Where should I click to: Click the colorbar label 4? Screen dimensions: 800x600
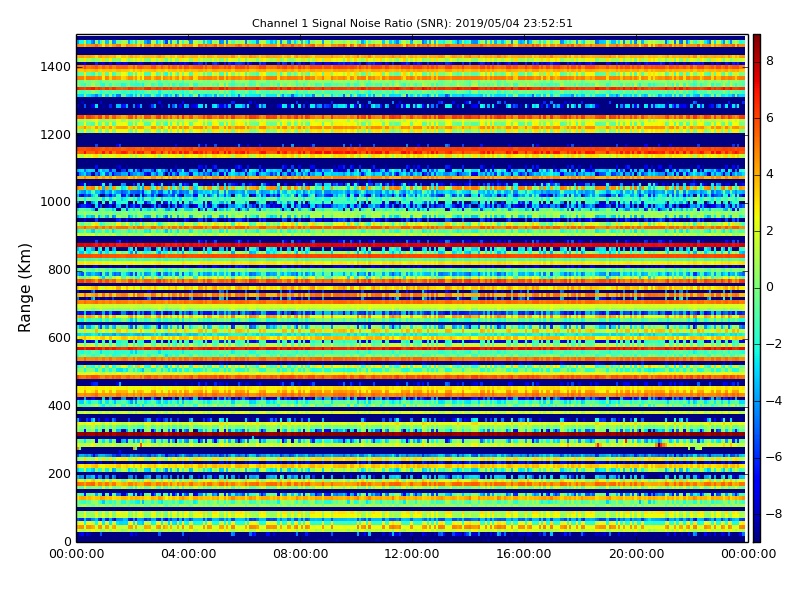(x=770, y=174)
